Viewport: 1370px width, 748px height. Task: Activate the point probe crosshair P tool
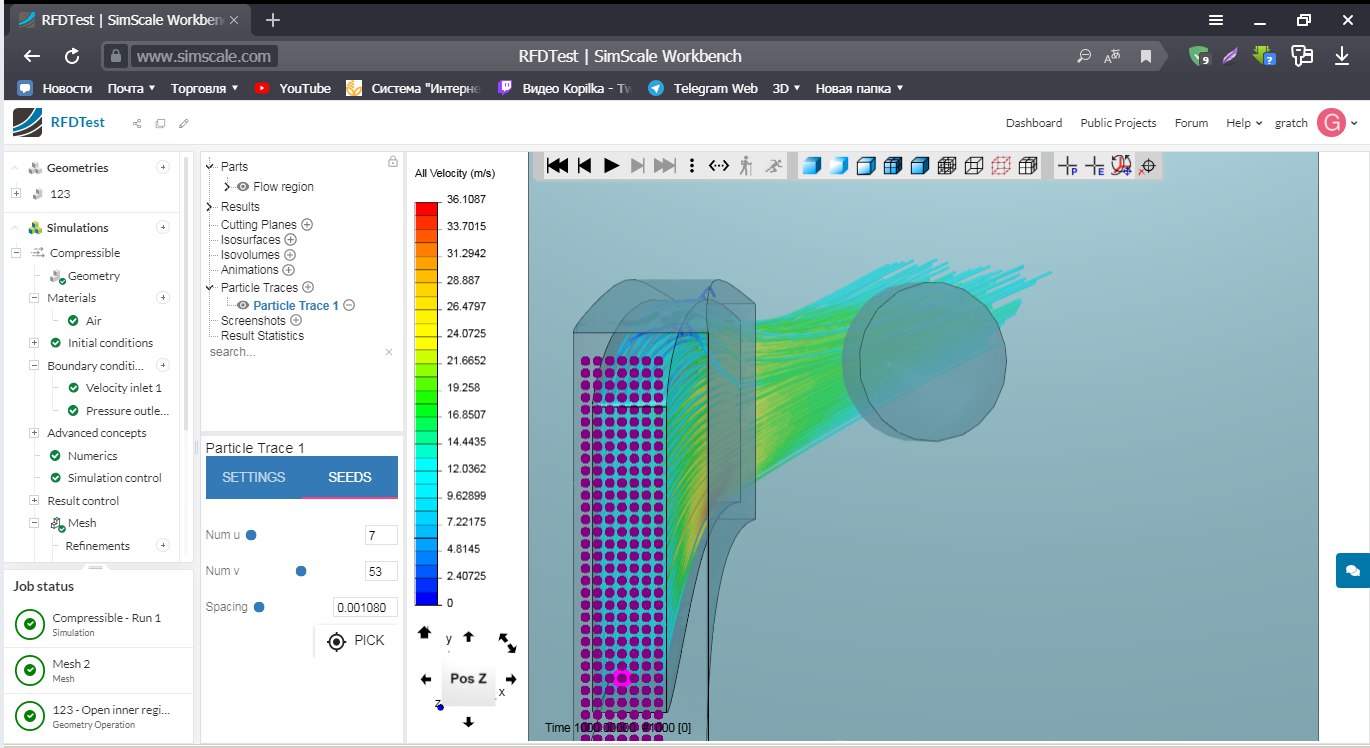[x=1068, y=166]
